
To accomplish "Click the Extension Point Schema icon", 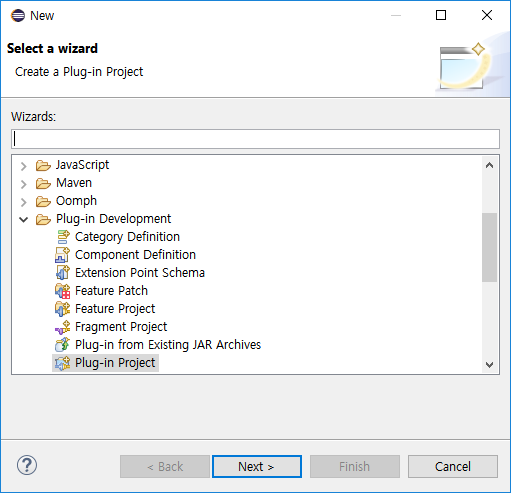I will [63, 273].
